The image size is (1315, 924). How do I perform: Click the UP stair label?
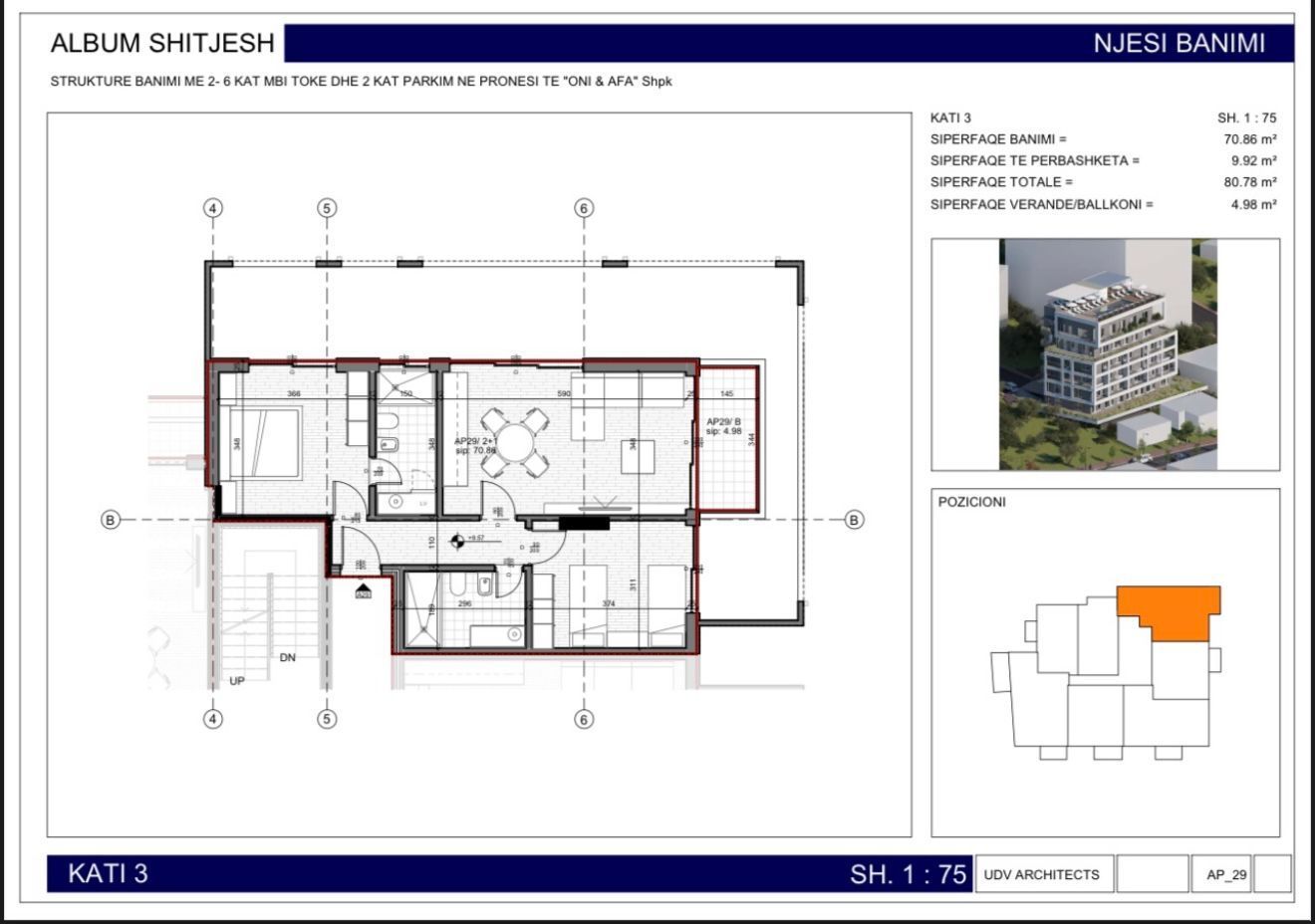click(x=237, y=681)
